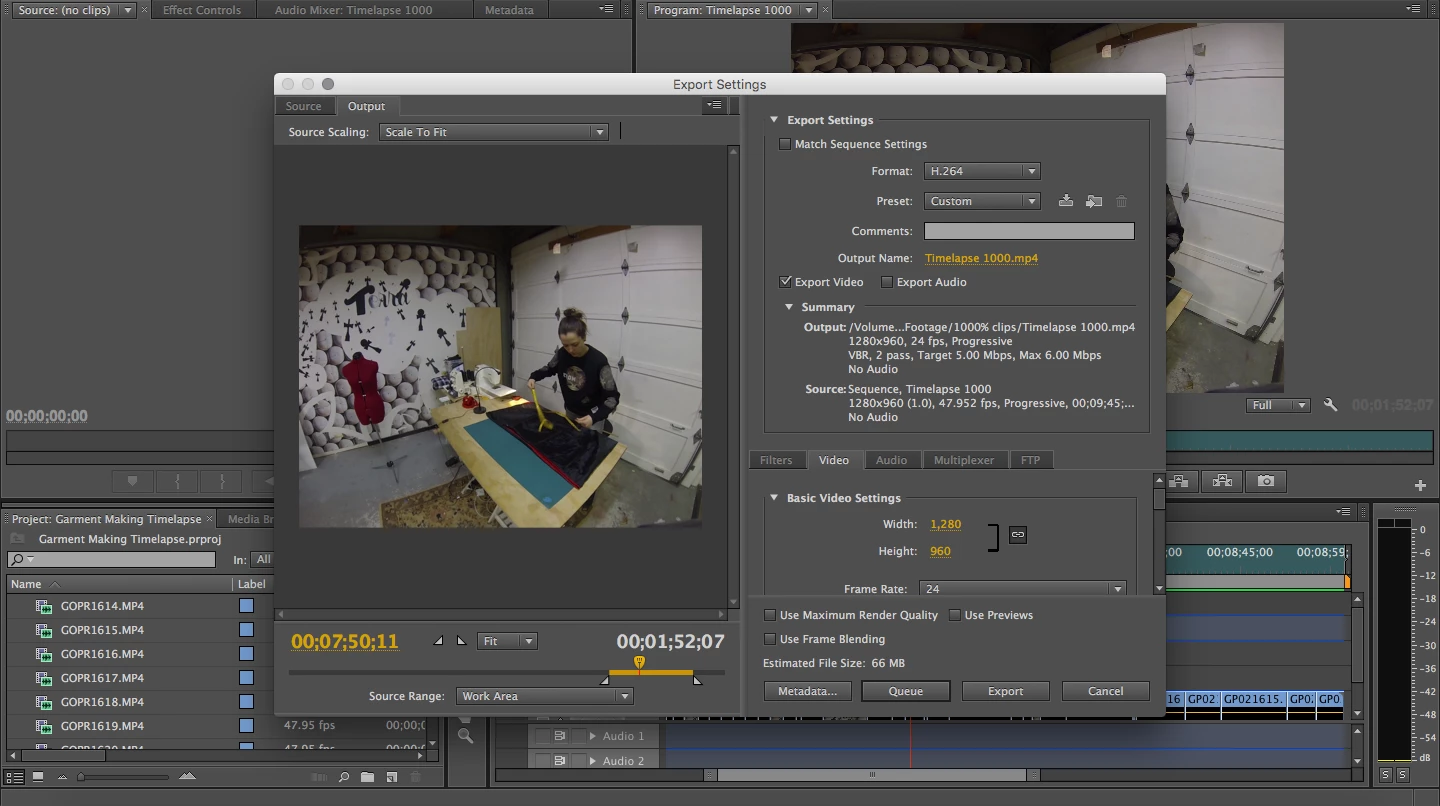The height and width of the screenshot is (806, 1440).
Task: Open the Source Range Work Area dropdown
Action: (545, 696)
